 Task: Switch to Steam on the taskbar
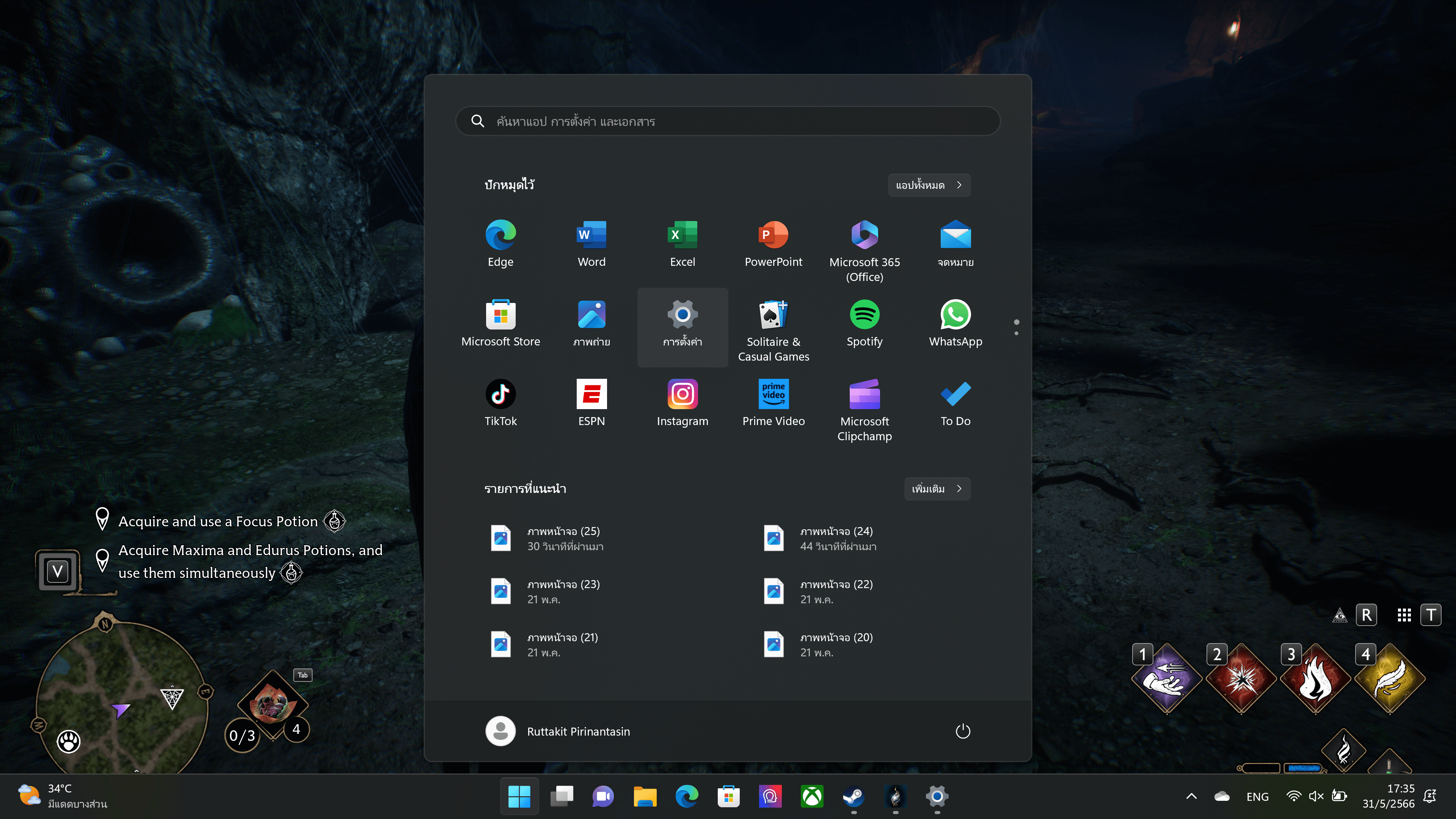click(854, 796)
